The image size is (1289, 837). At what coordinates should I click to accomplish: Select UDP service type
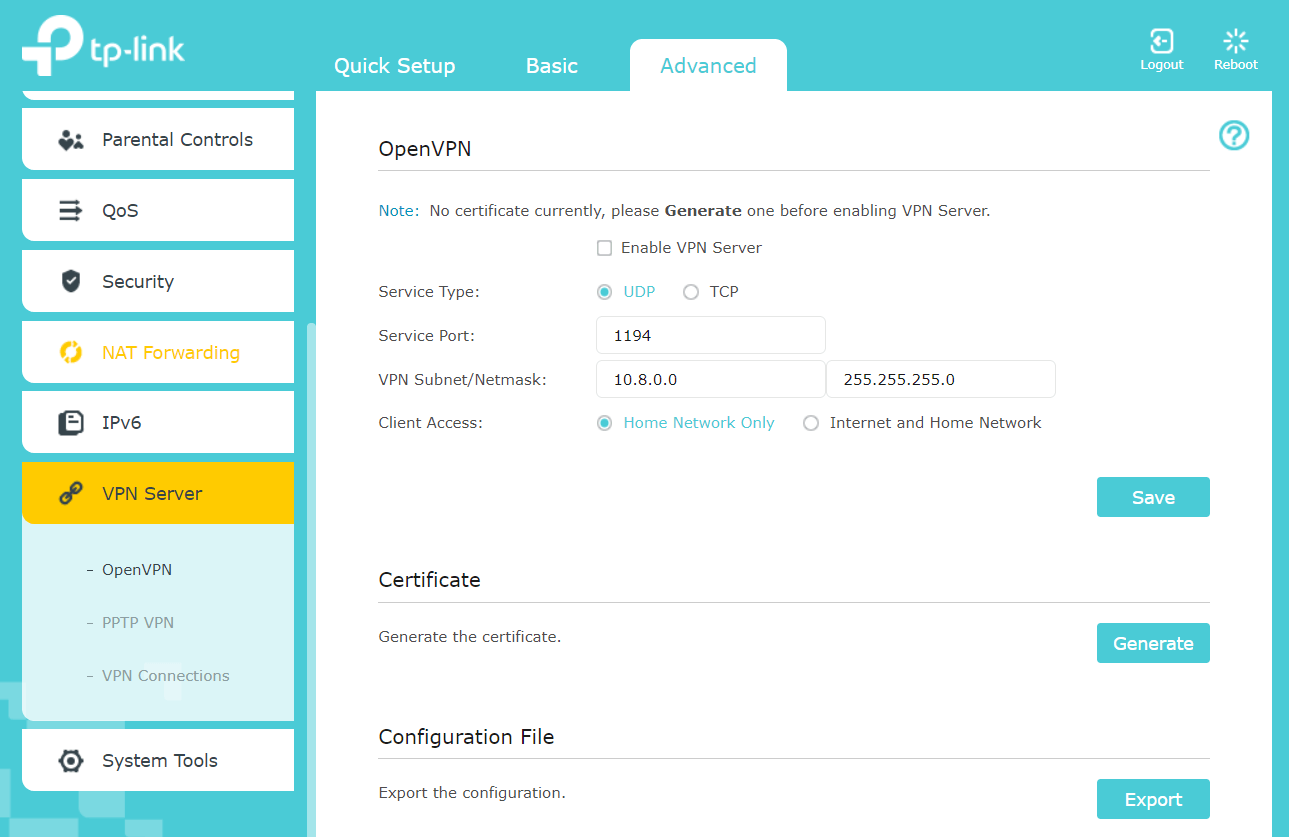coord(604,292)
